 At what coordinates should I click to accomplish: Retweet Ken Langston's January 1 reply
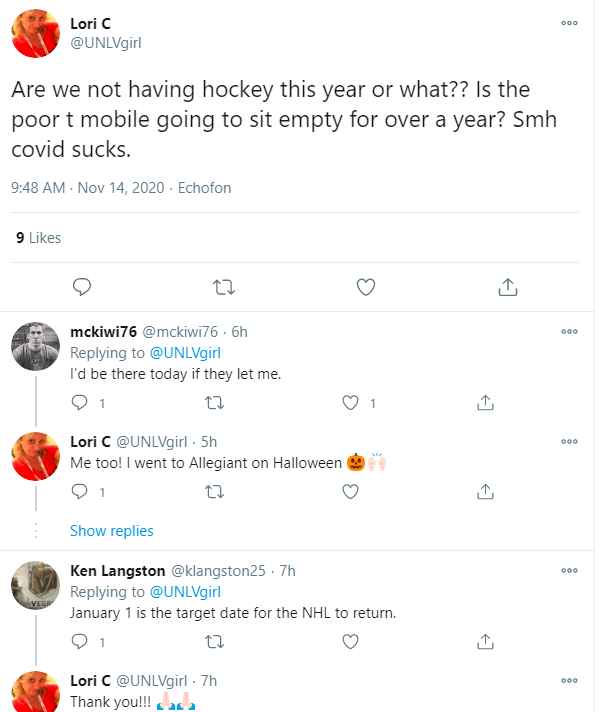tap(215, 641)
